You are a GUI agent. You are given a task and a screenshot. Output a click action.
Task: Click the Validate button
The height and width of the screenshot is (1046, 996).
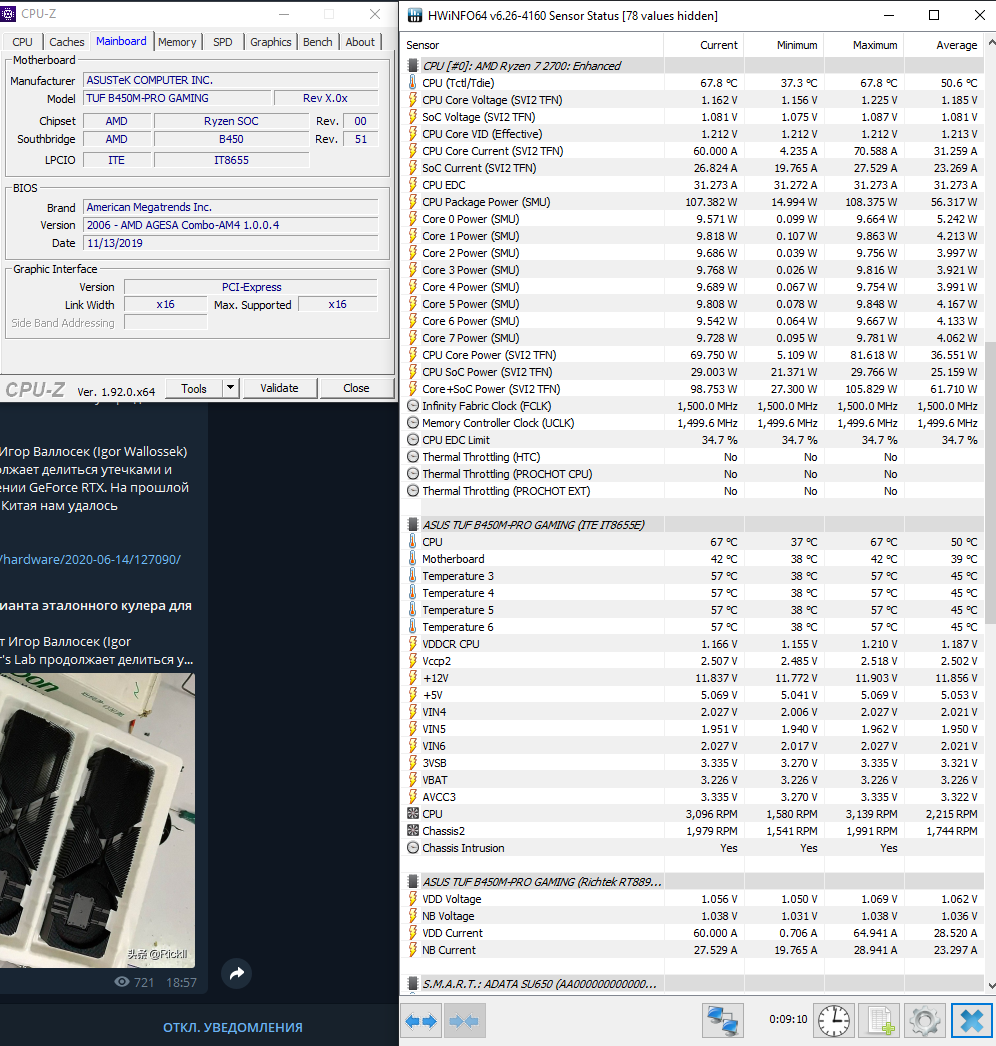[279, 388]
